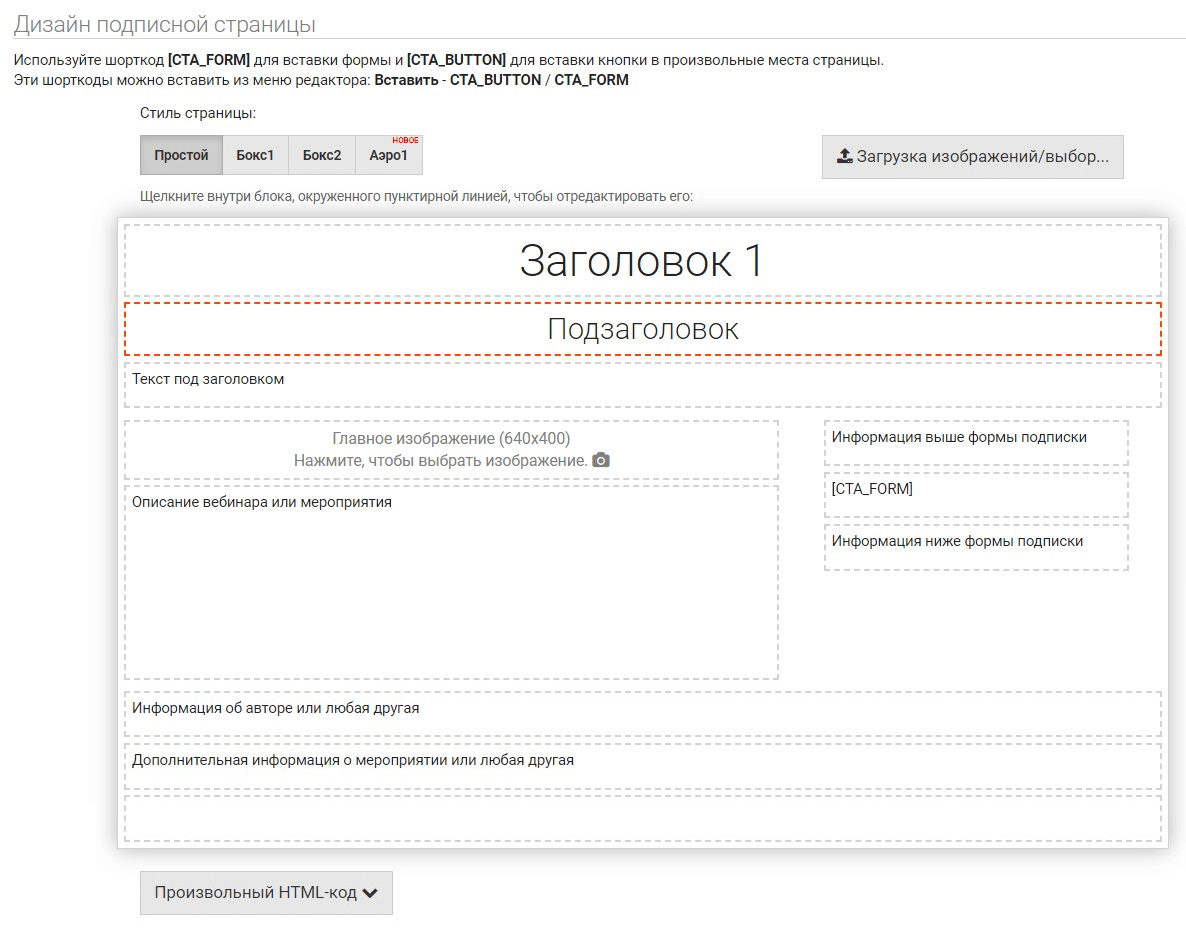
Task: Click the empty bottom editable block
Action: (x=642, y=818)
